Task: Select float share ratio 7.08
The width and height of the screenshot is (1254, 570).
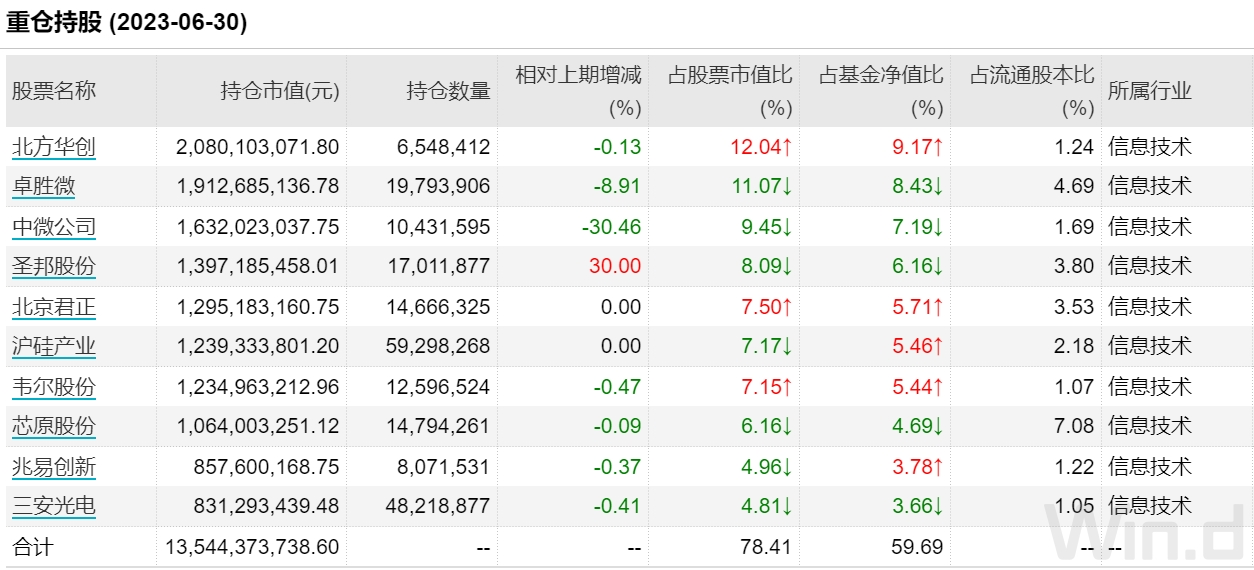Action: click(1074, 426)
